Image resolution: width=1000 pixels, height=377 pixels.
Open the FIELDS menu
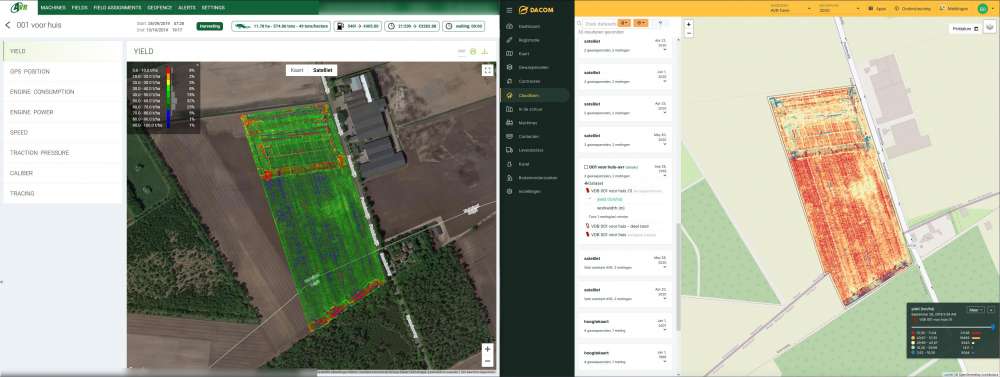(80, 8)
